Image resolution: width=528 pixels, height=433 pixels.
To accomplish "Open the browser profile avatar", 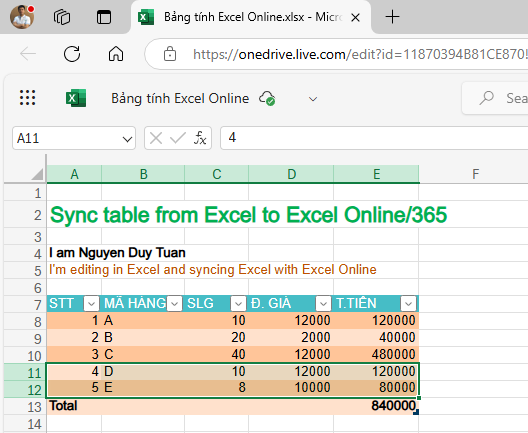I will tap(22, 16).
